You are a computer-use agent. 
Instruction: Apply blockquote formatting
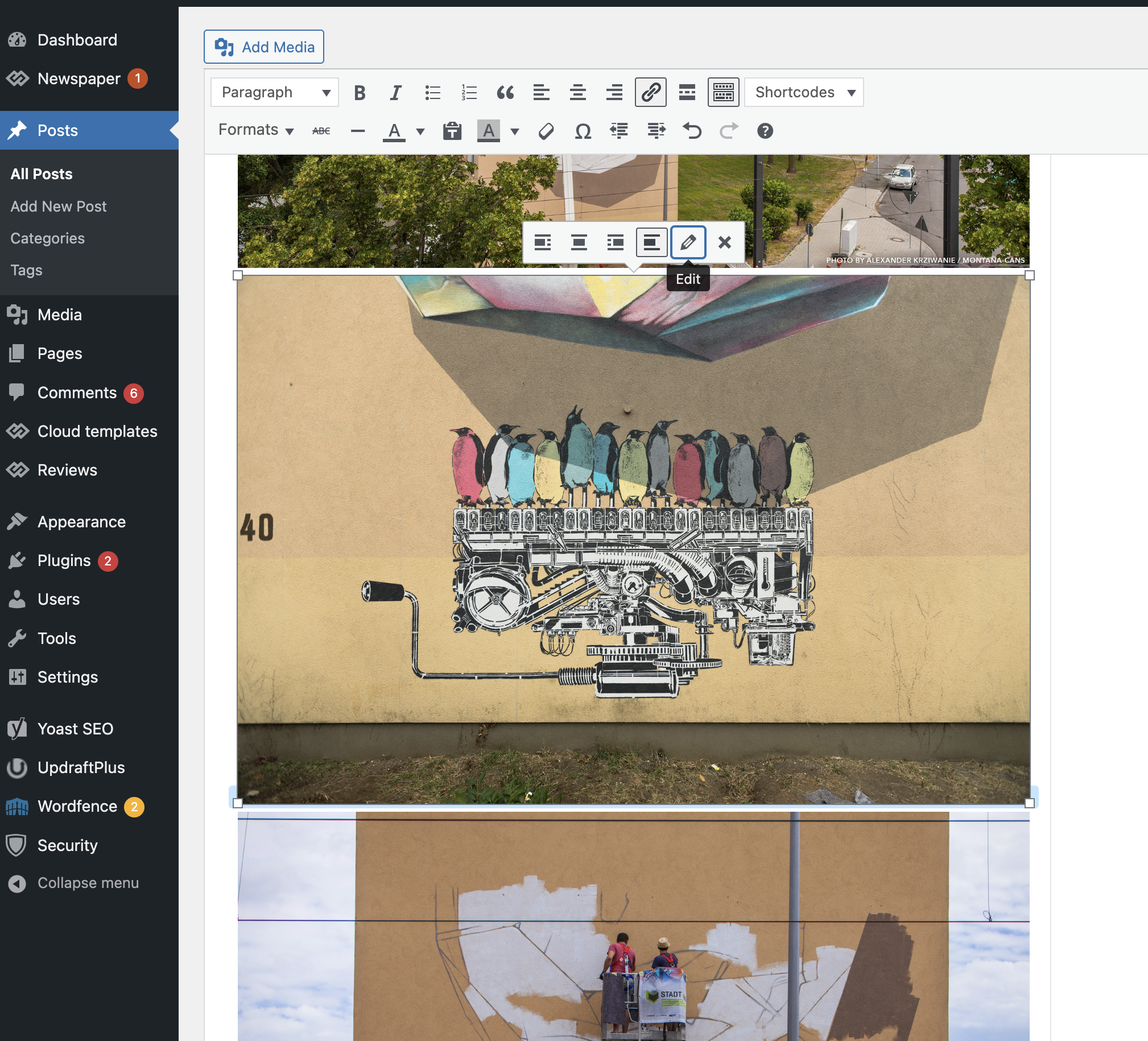pos(505,92)
